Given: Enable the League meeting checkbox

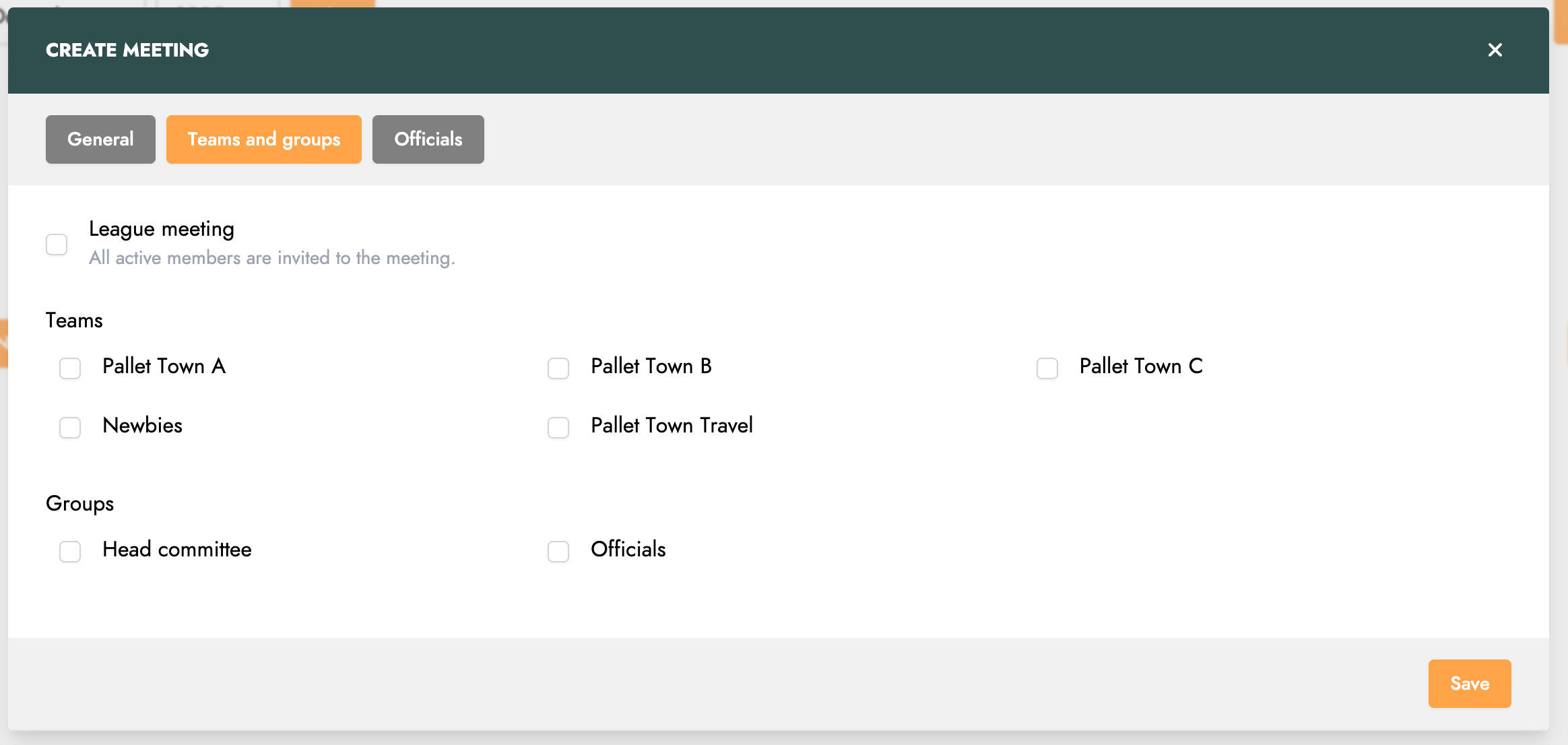Looking at the screenshot, I should [x=57, y=244].
